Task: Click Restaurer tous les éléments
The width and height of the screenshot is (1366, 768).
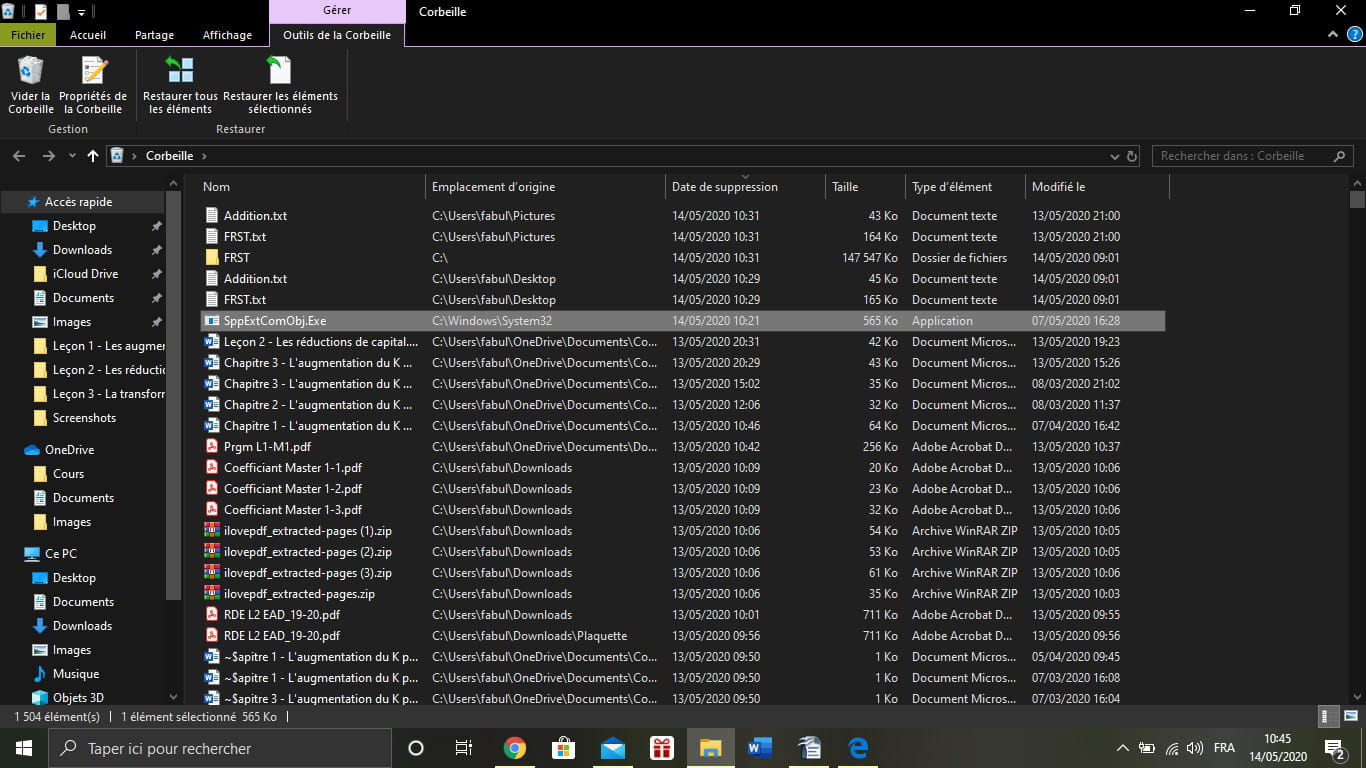Action: [180, 84]
